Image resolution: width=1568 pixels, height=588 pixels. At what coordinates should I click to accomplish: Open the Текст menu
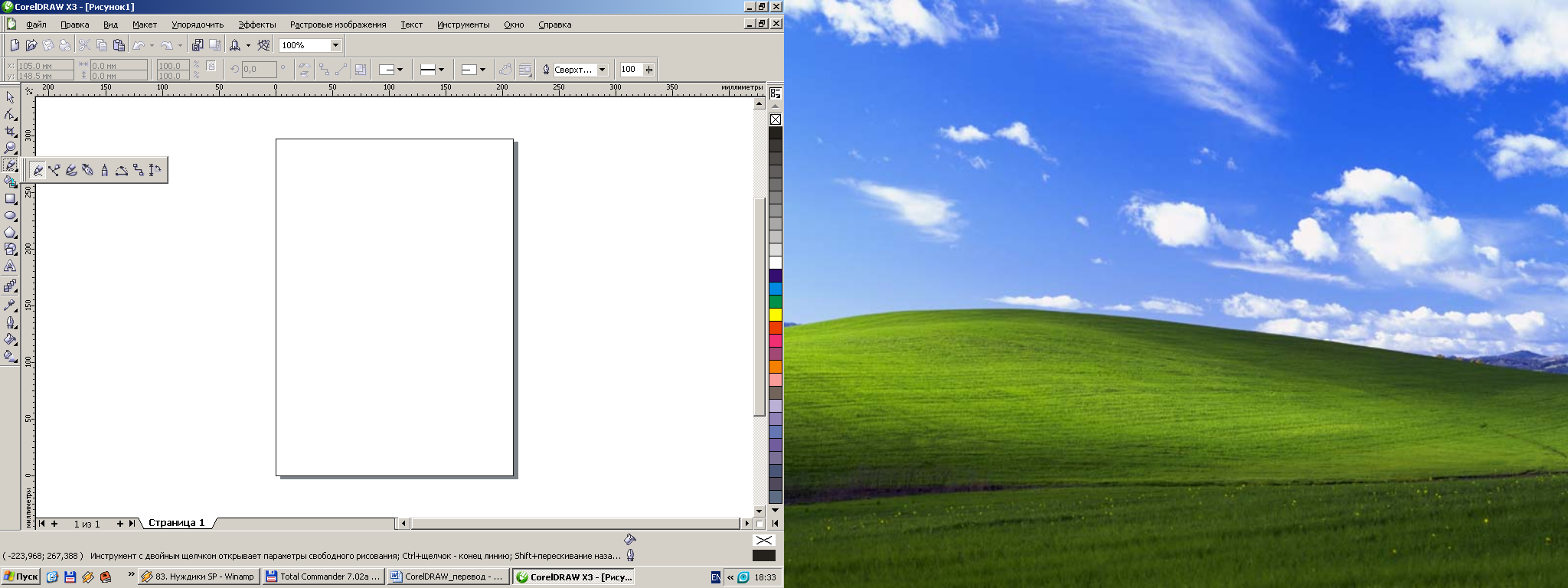click(412, 24)
